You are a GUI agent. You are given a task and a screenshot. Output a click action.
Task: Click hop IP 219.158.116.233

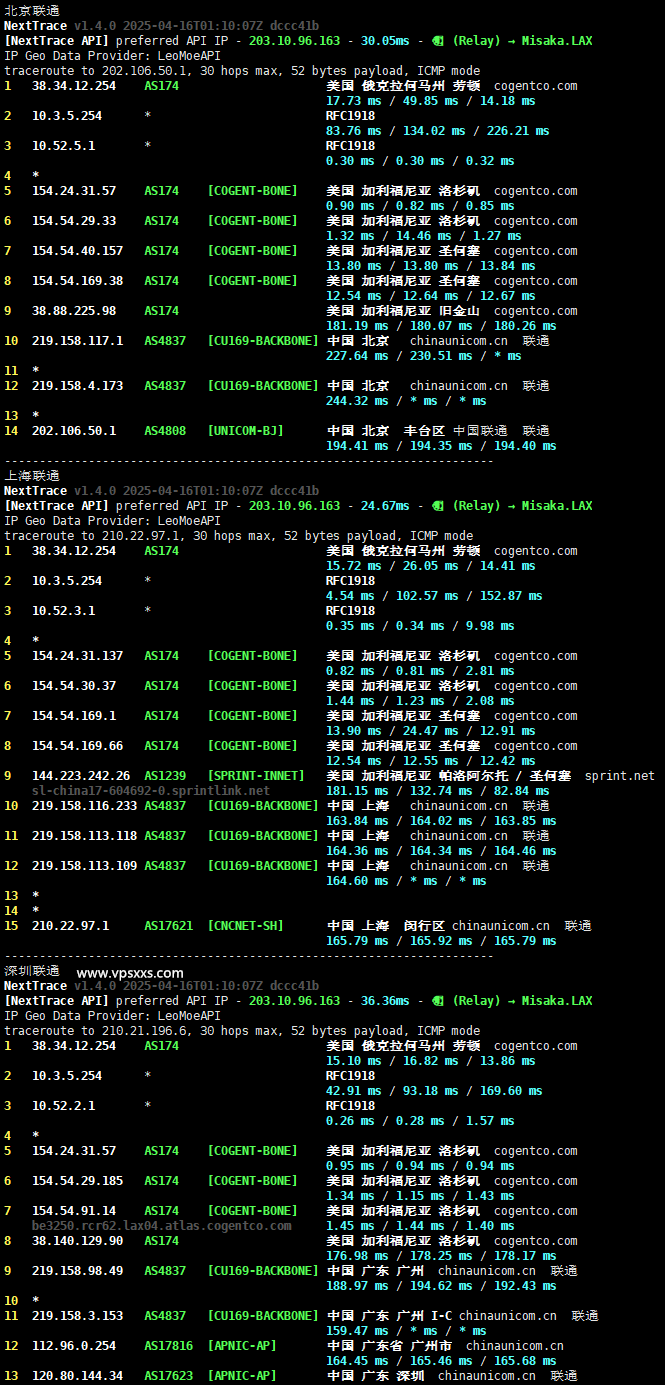point(84,806)
